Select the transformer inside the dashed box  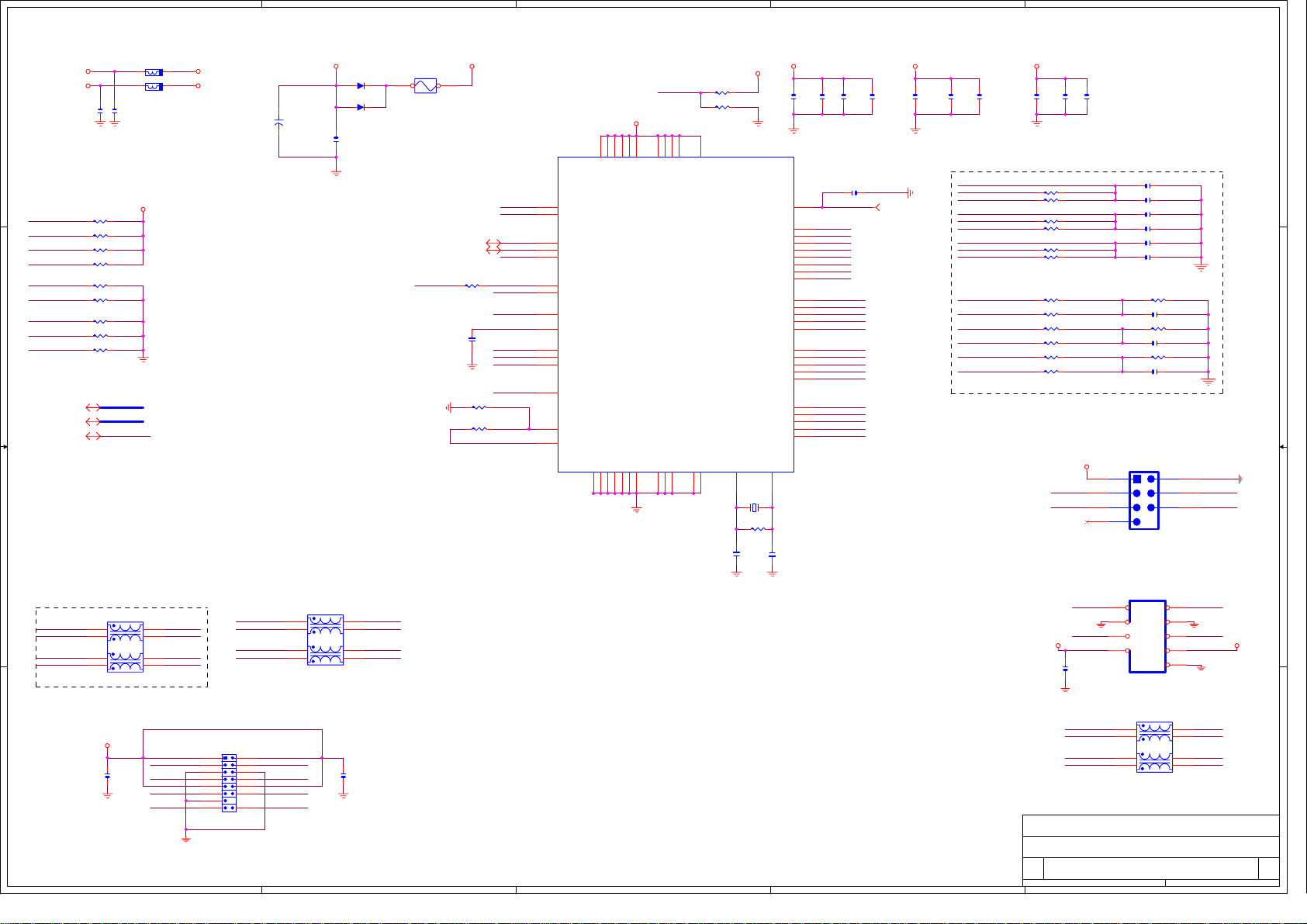pos(125,647)
